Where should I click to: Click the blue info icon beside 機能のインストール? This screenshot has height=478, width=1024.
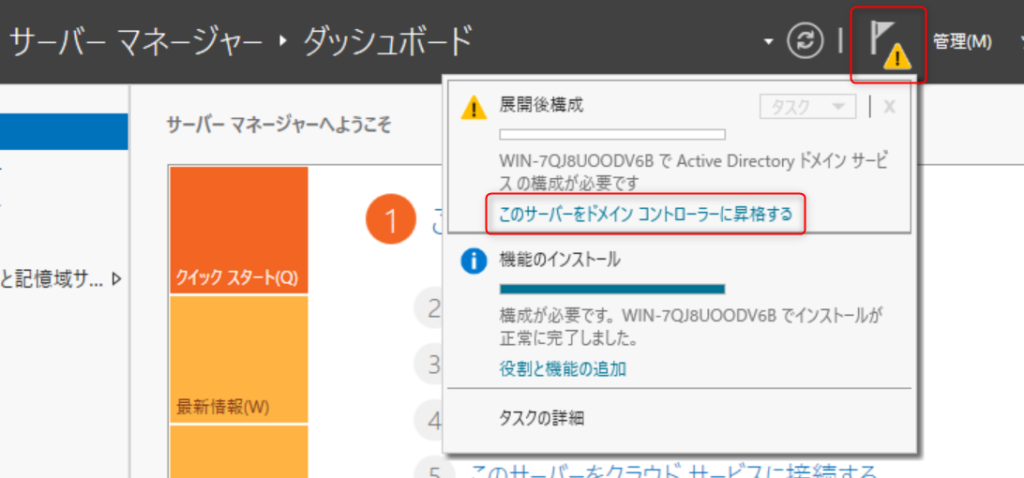pos(473,261)
